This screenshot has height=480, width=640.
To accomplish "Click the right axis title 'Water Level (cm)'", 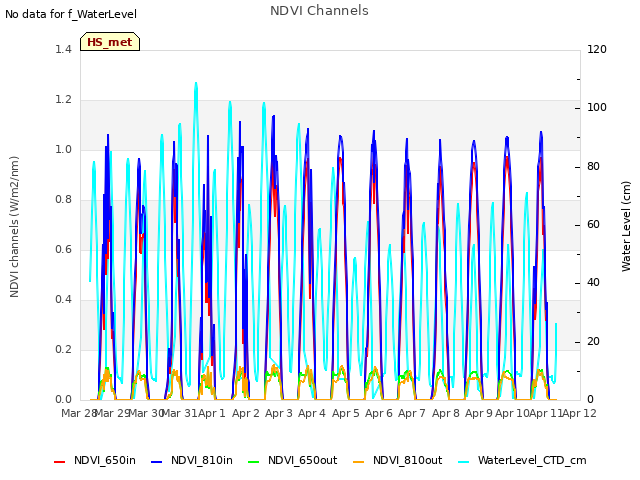I will [x=626, y=227].
